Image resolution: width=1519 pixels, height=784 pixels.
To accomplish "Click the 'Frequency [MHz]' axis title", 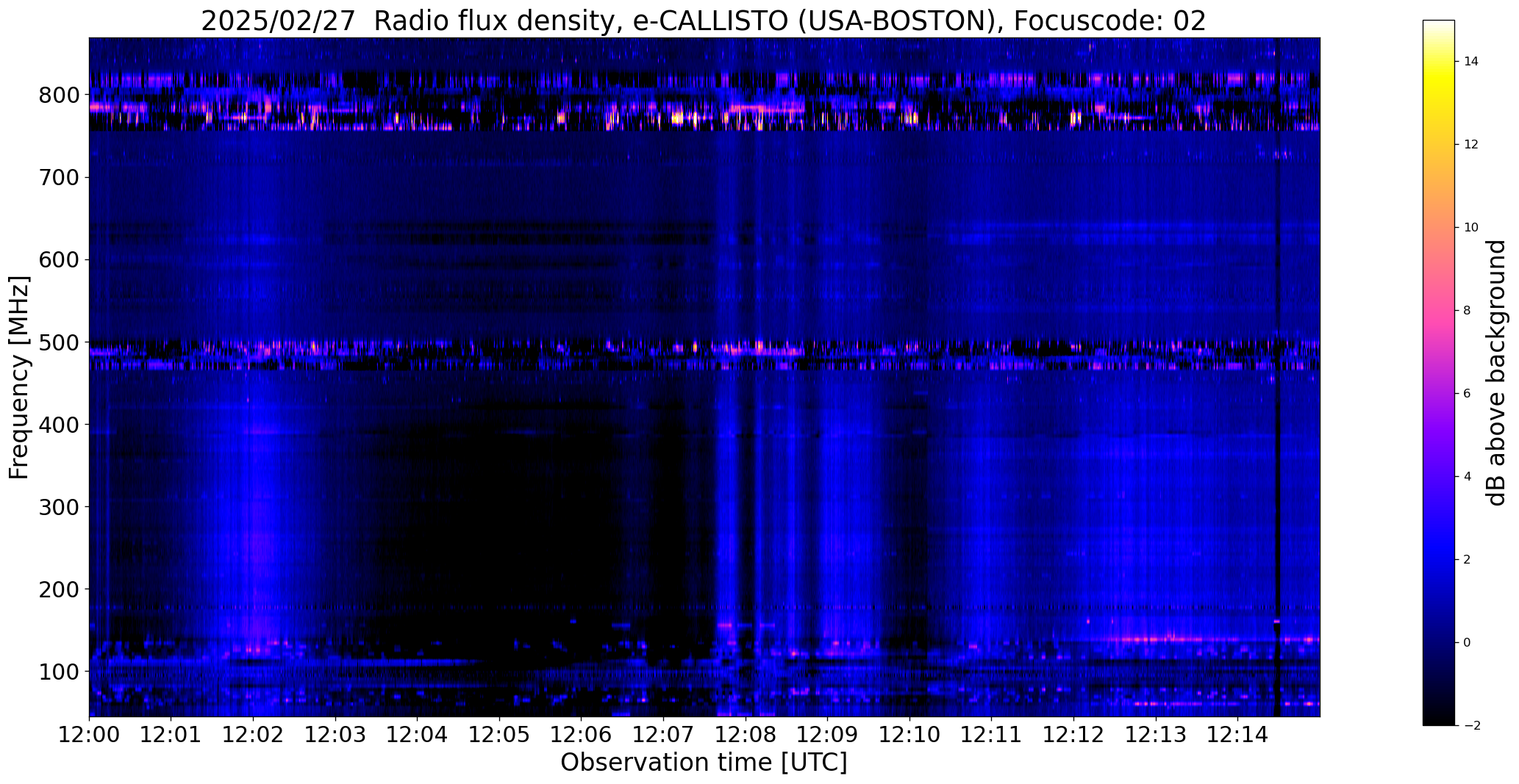I will tap(20, 377).
